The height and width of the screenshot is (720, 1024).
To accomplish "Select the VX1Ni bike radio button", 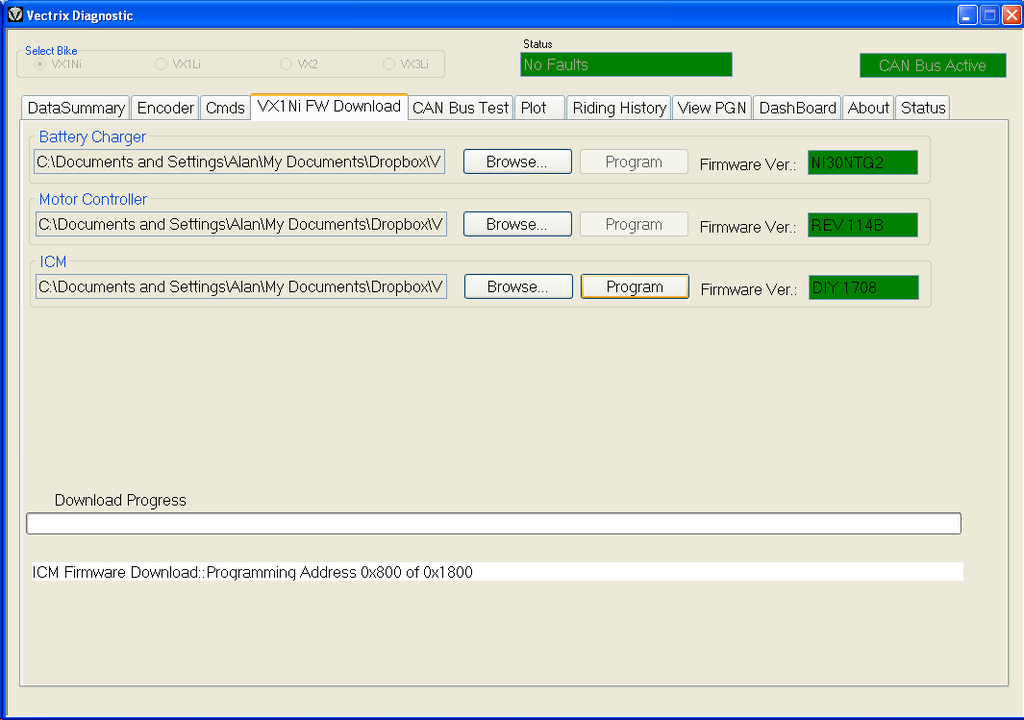I will coord(40,64).
